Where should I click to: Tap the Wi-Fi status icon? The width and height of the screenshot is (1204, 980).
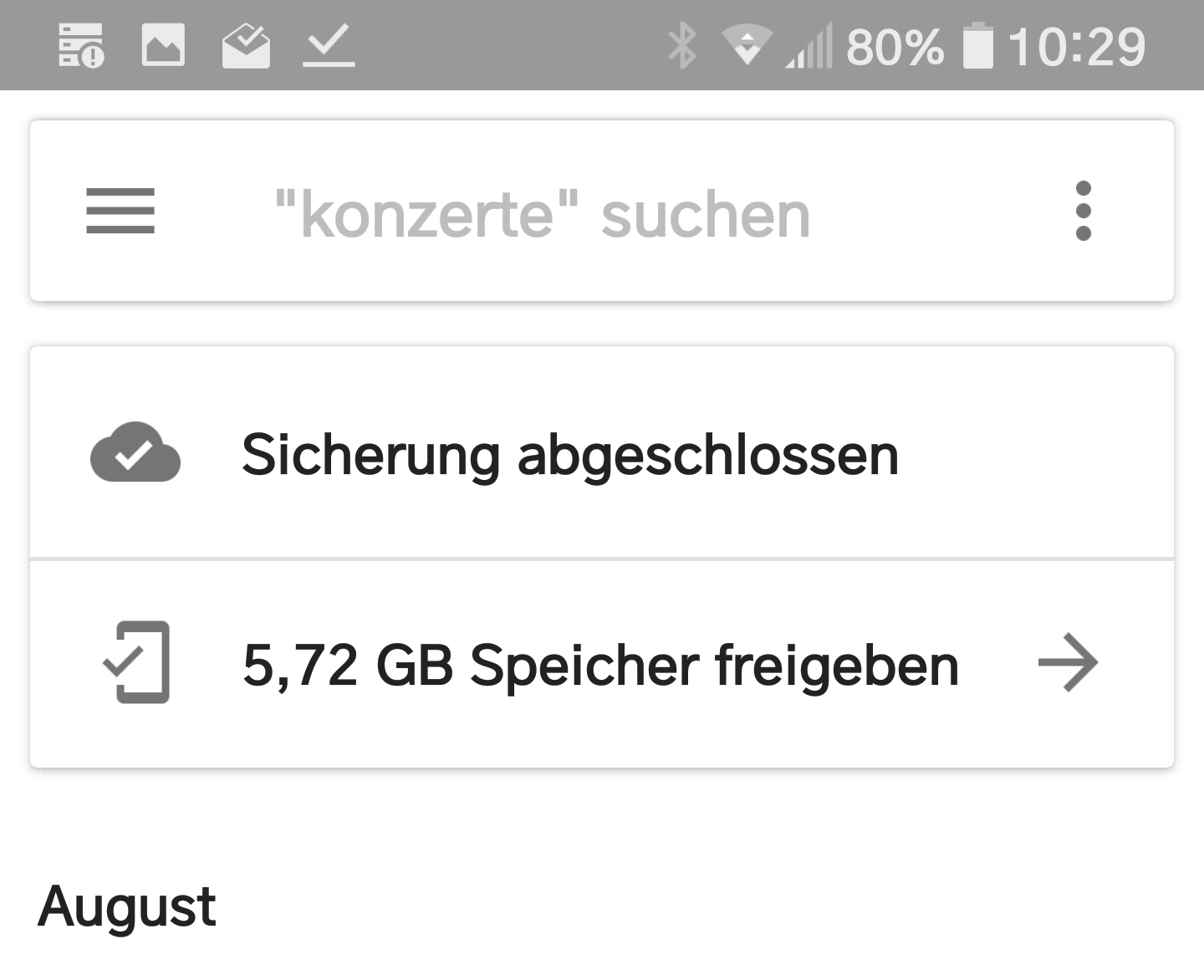747,45
